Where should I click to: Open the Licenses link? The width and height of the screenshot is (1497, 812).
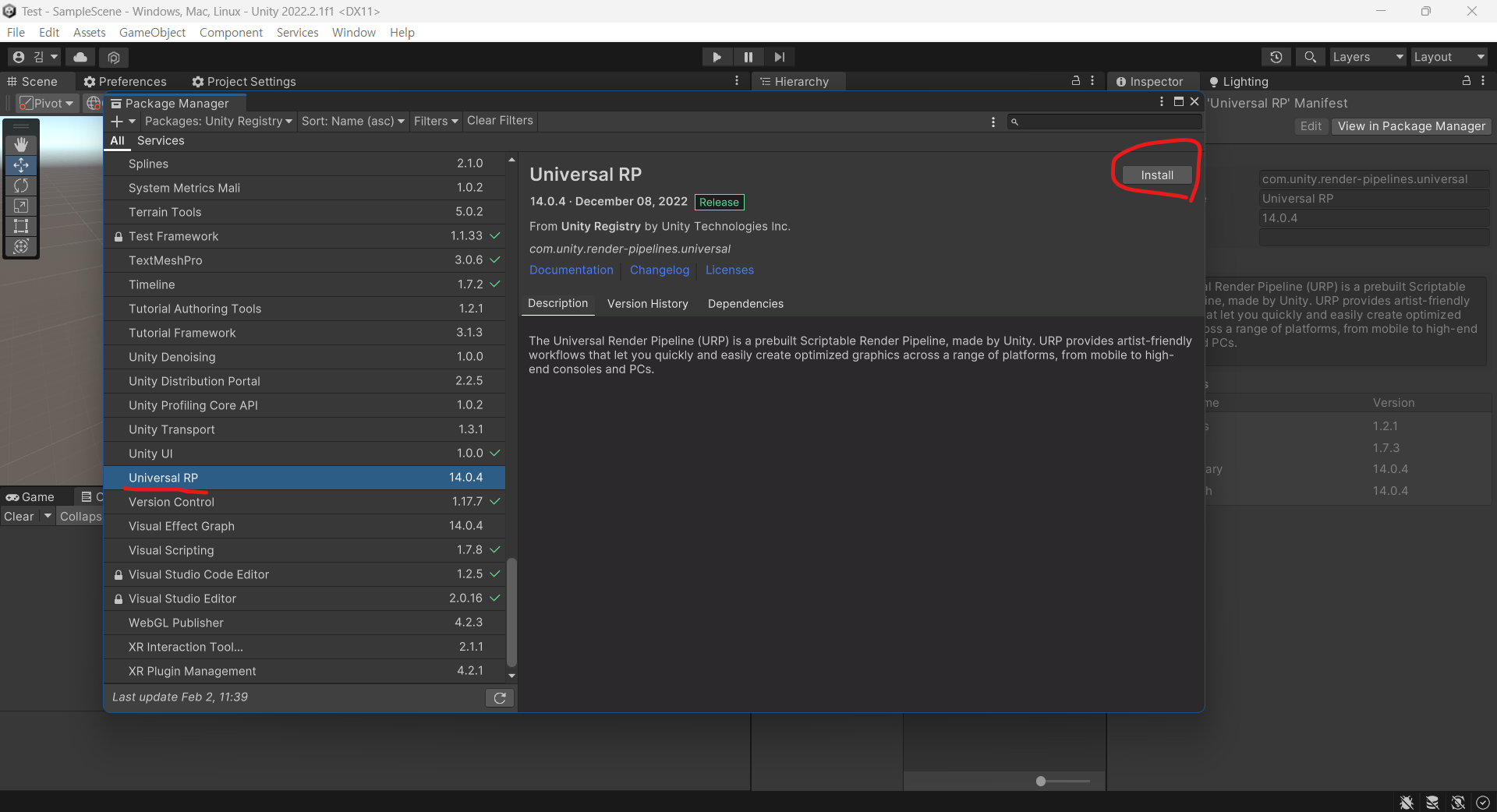tap(730, 270)
